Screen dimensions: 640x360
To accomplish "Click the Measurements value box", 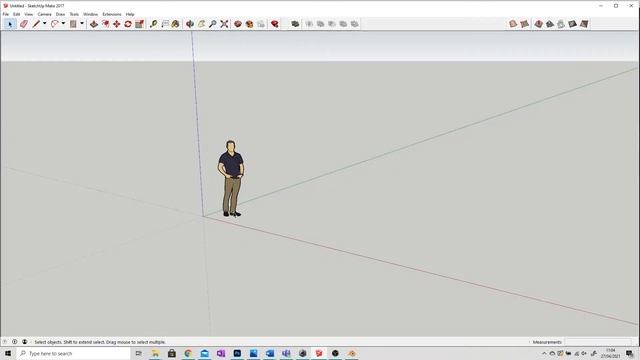I will pos(598,342).
